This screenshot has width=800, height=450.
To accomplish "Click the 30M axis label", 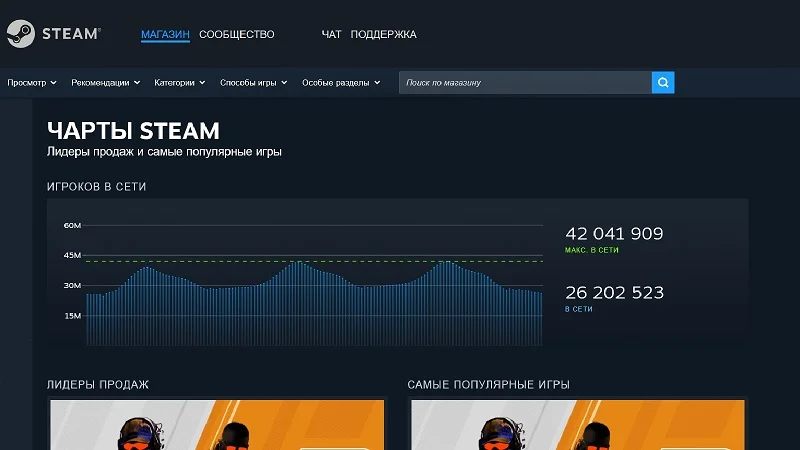I will coord(72,285).
